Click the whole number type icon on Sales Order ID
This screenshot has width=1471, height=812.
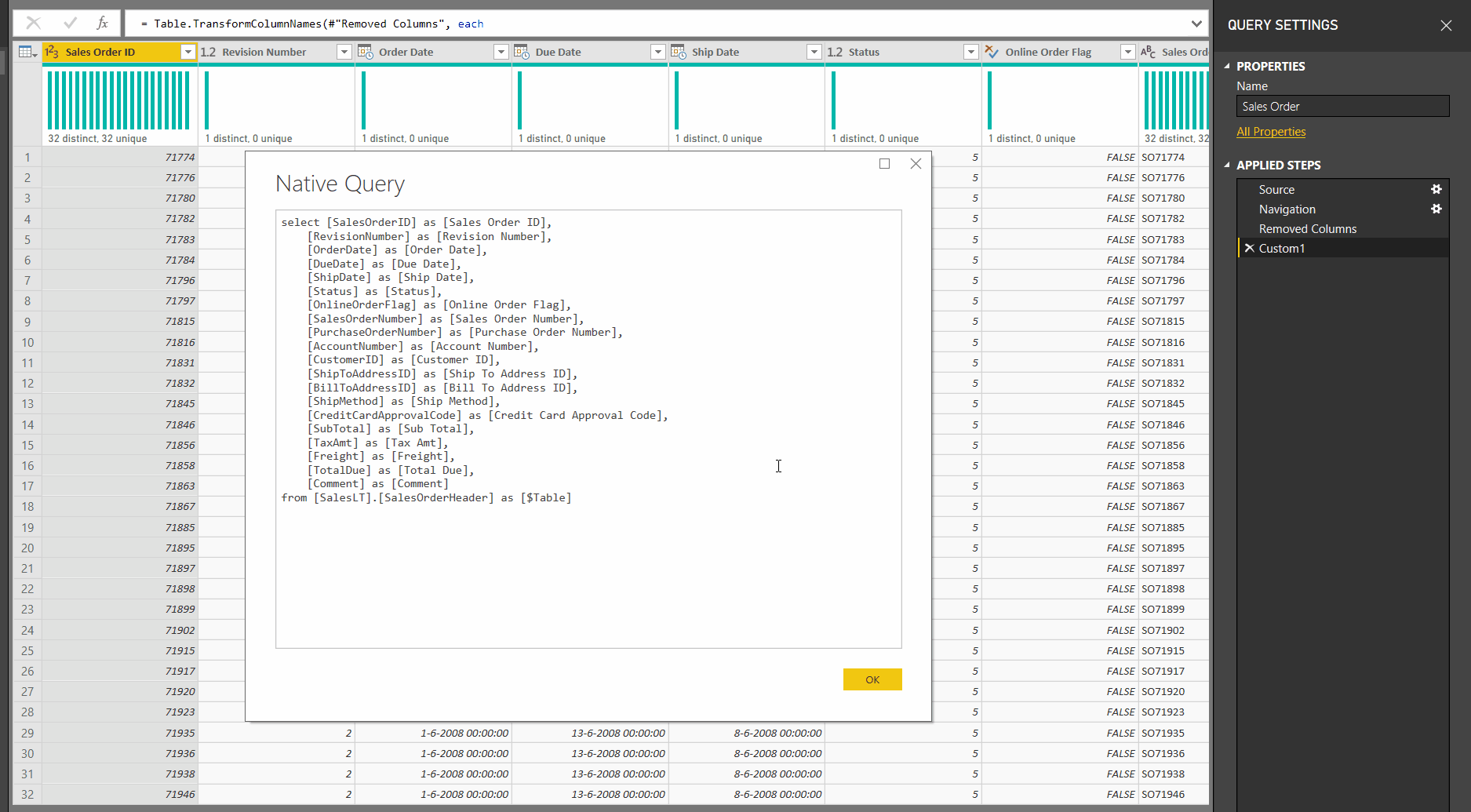pyautogui.click(x=53, y=52)
